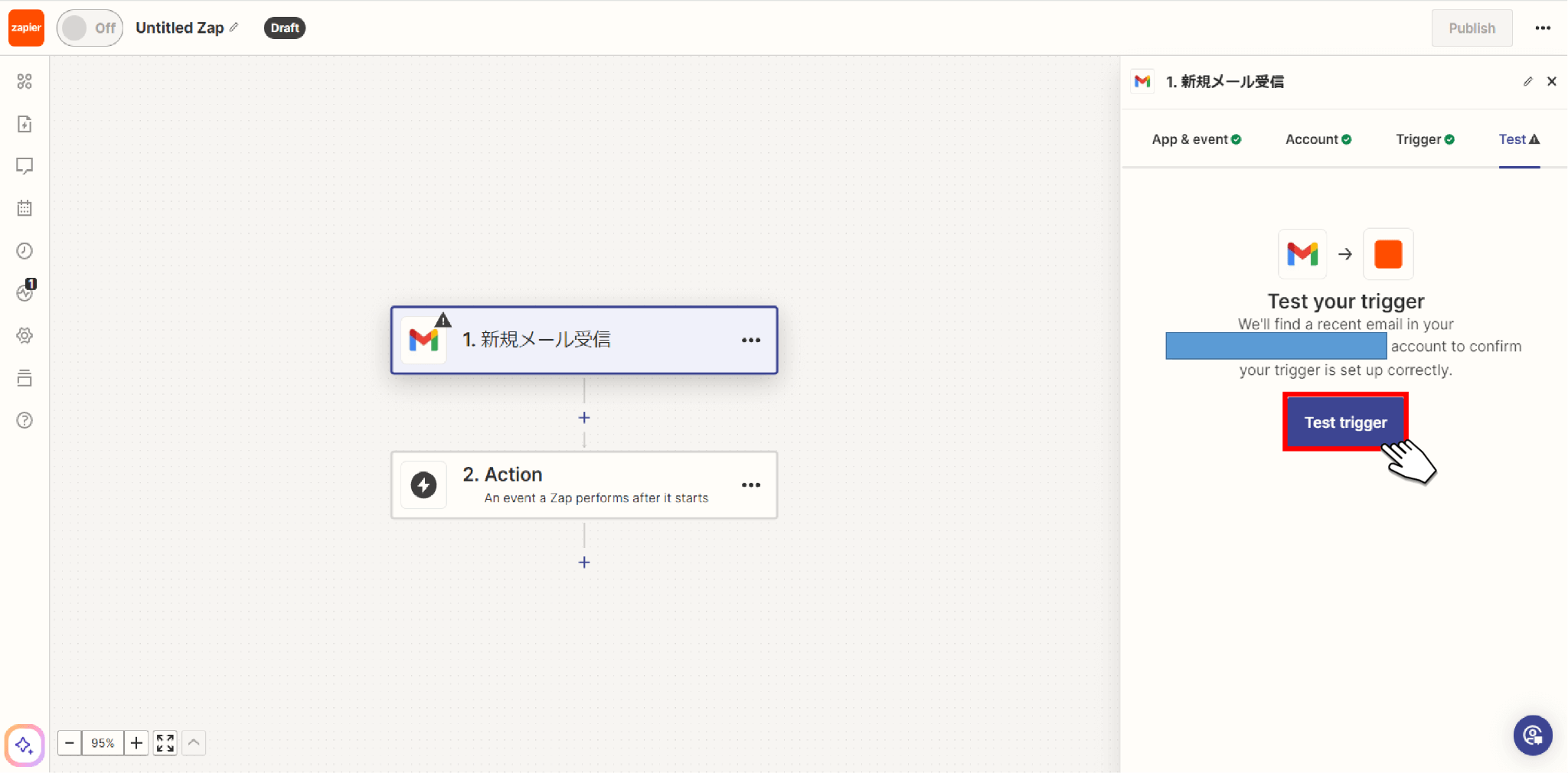Close the step editor side panel
1568x773 pixels.
pyautogui.click(x=1552, y=81)
